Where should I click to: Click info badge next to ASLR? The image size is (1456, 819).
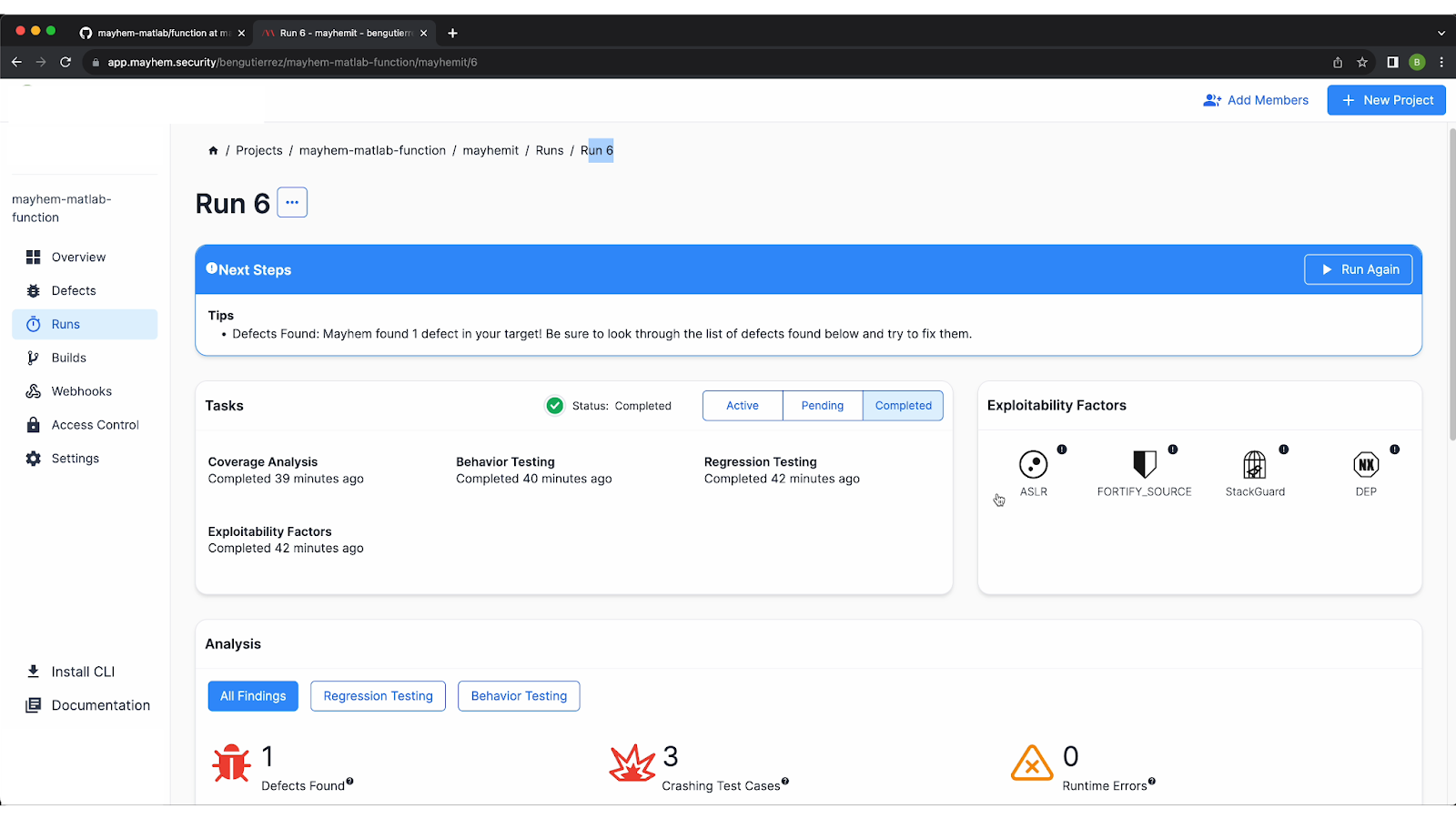[x=1062, y=450]
